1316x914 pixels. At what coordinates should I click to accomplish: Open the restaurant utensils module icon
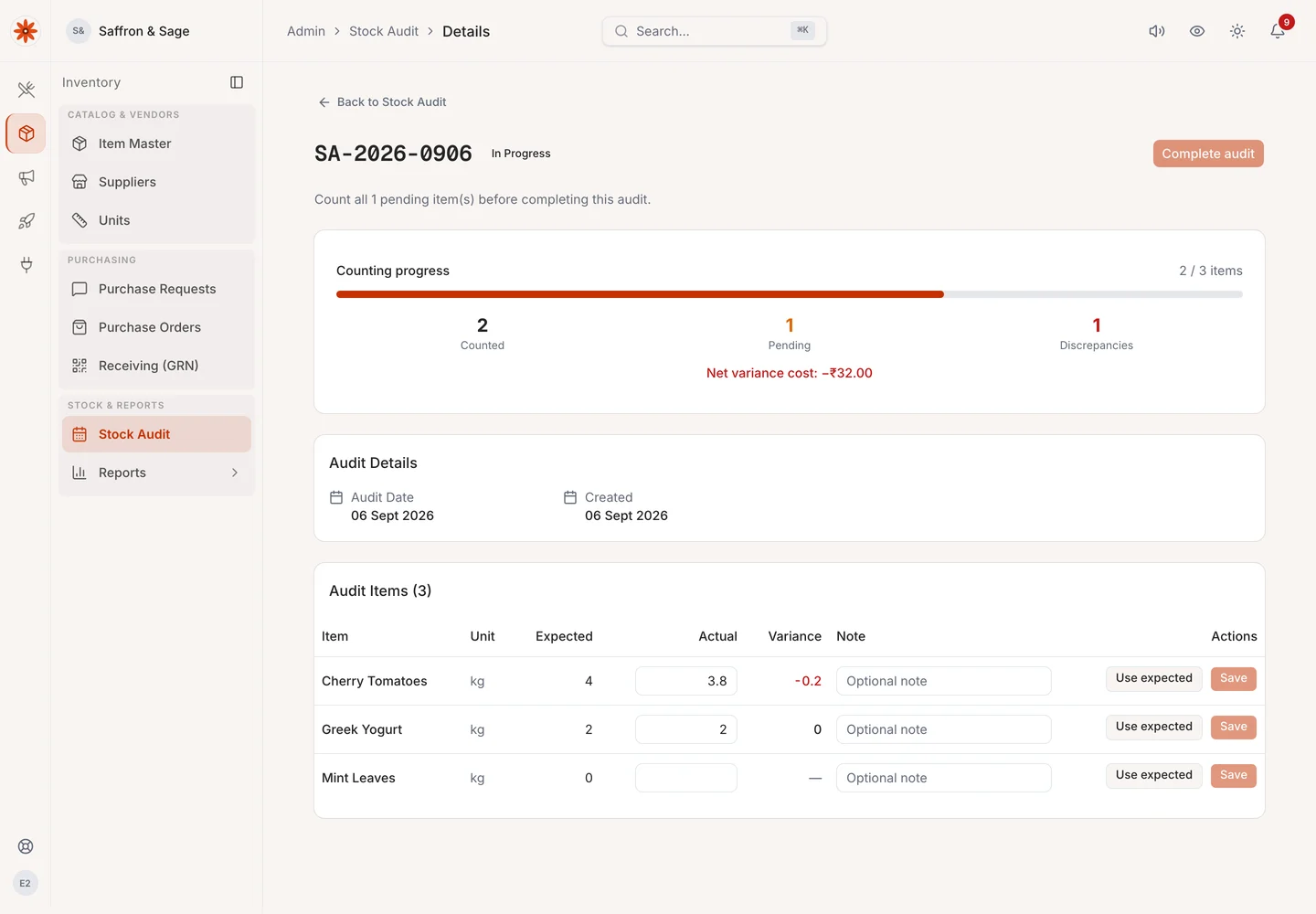(x=27, y=90)
